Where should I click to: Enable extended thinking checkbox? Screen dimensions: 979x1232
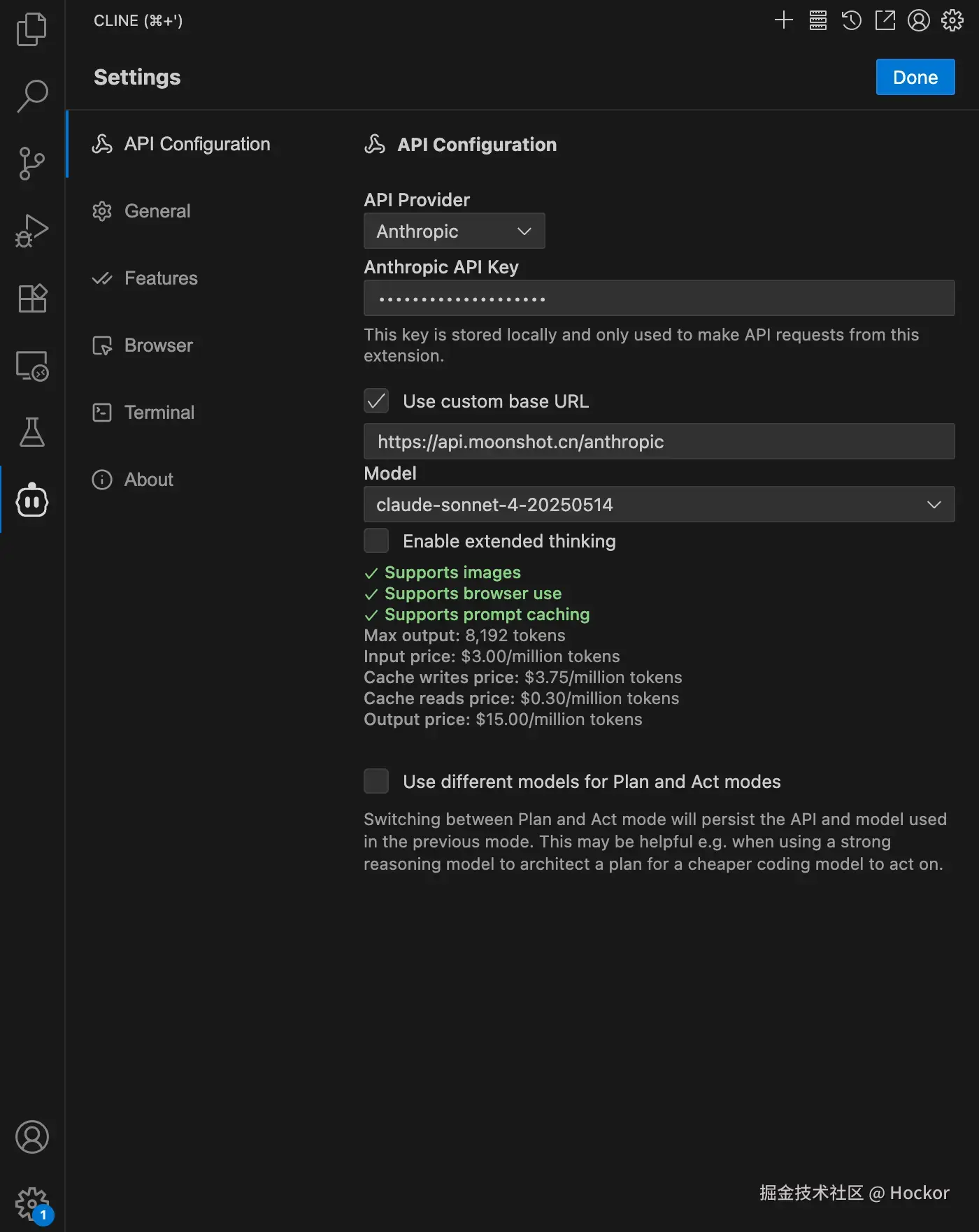[376, 541]
